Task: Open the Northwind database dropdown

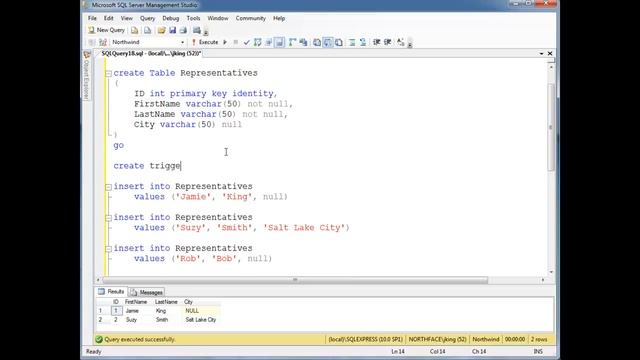Action: (182, 42)
